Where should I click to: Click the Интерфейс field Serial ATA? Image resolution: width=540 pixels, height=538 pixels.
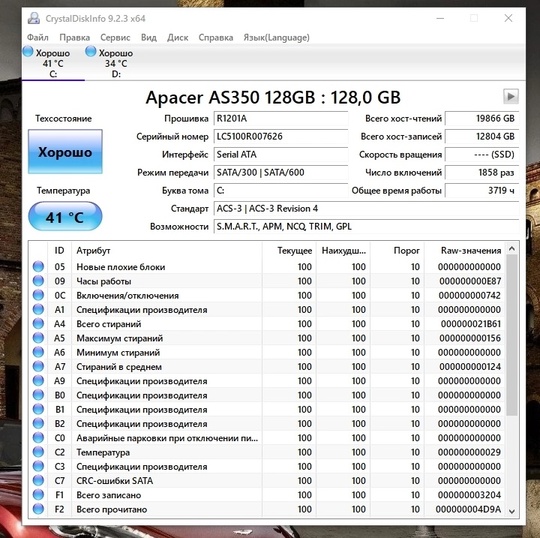(280, 154)
